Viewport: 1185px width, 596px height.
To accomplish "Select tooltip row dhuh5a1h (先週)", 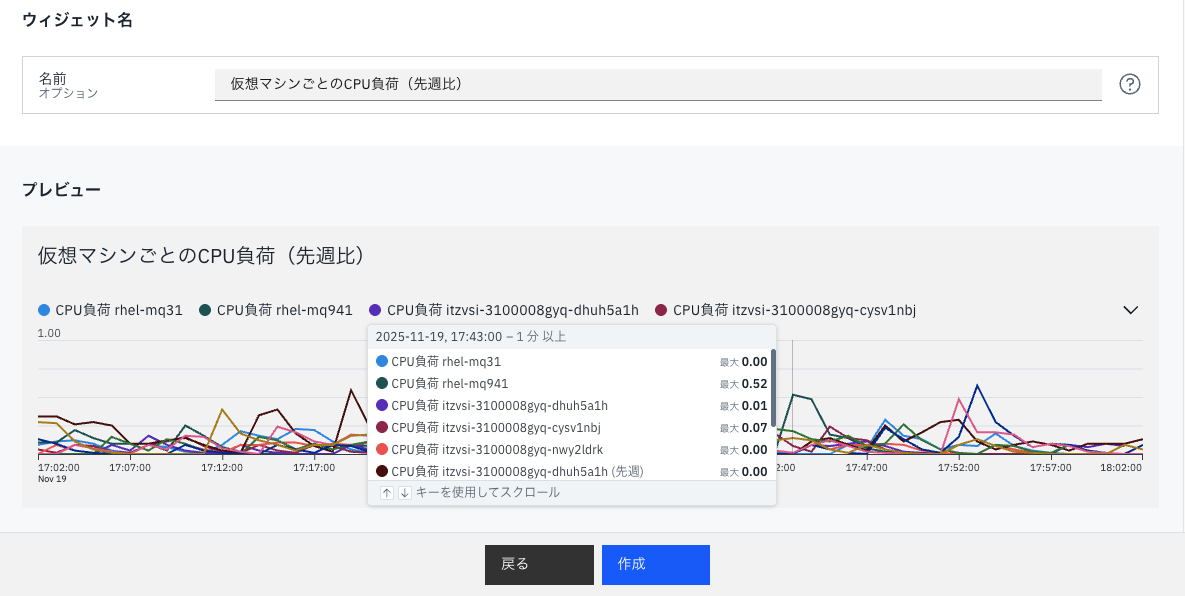I will pyautogui.click(x=571, y=471).
